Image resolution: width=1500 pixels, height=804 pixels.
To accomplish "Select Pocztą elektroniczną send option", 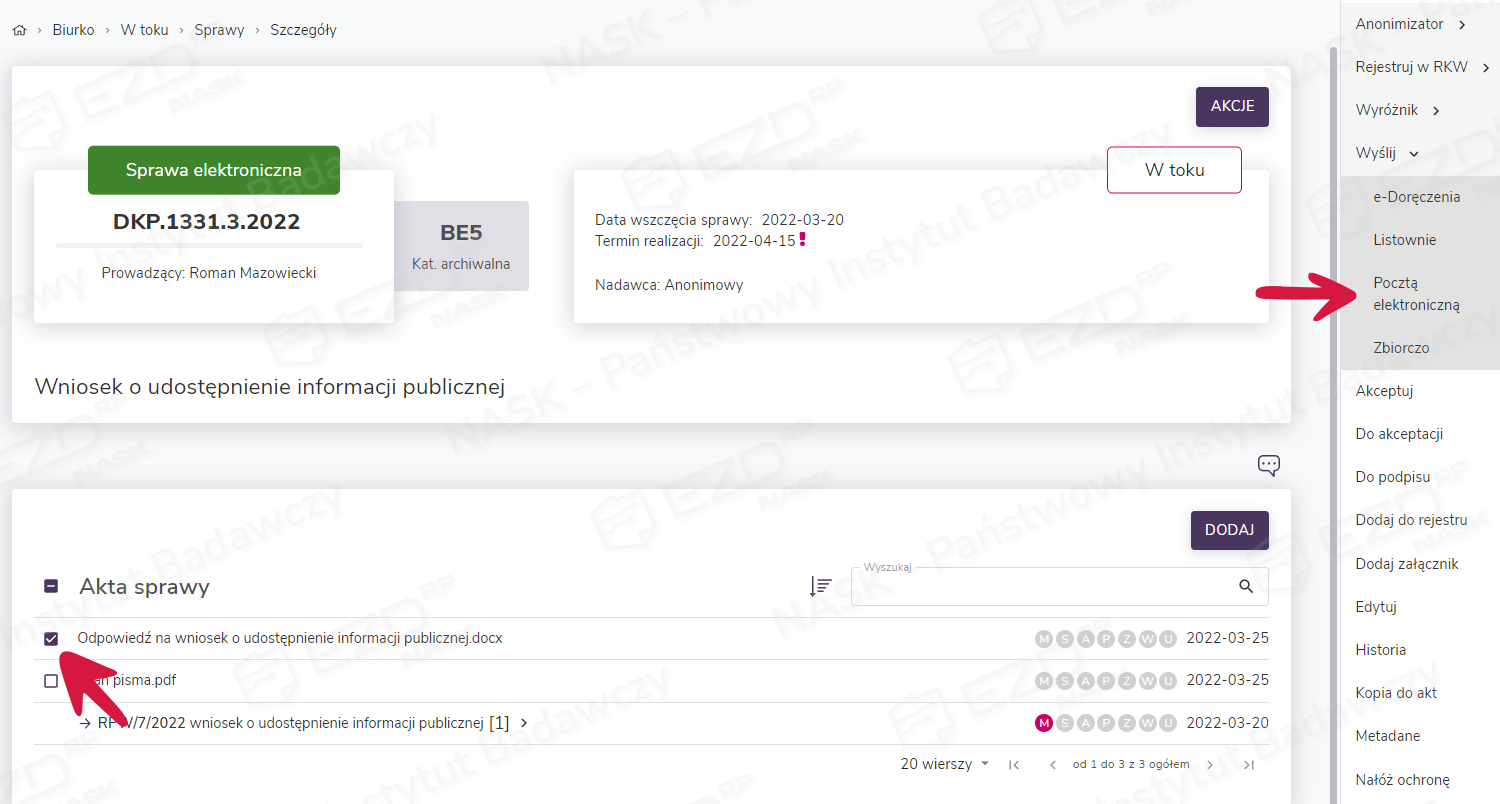I will [1416, 294].
